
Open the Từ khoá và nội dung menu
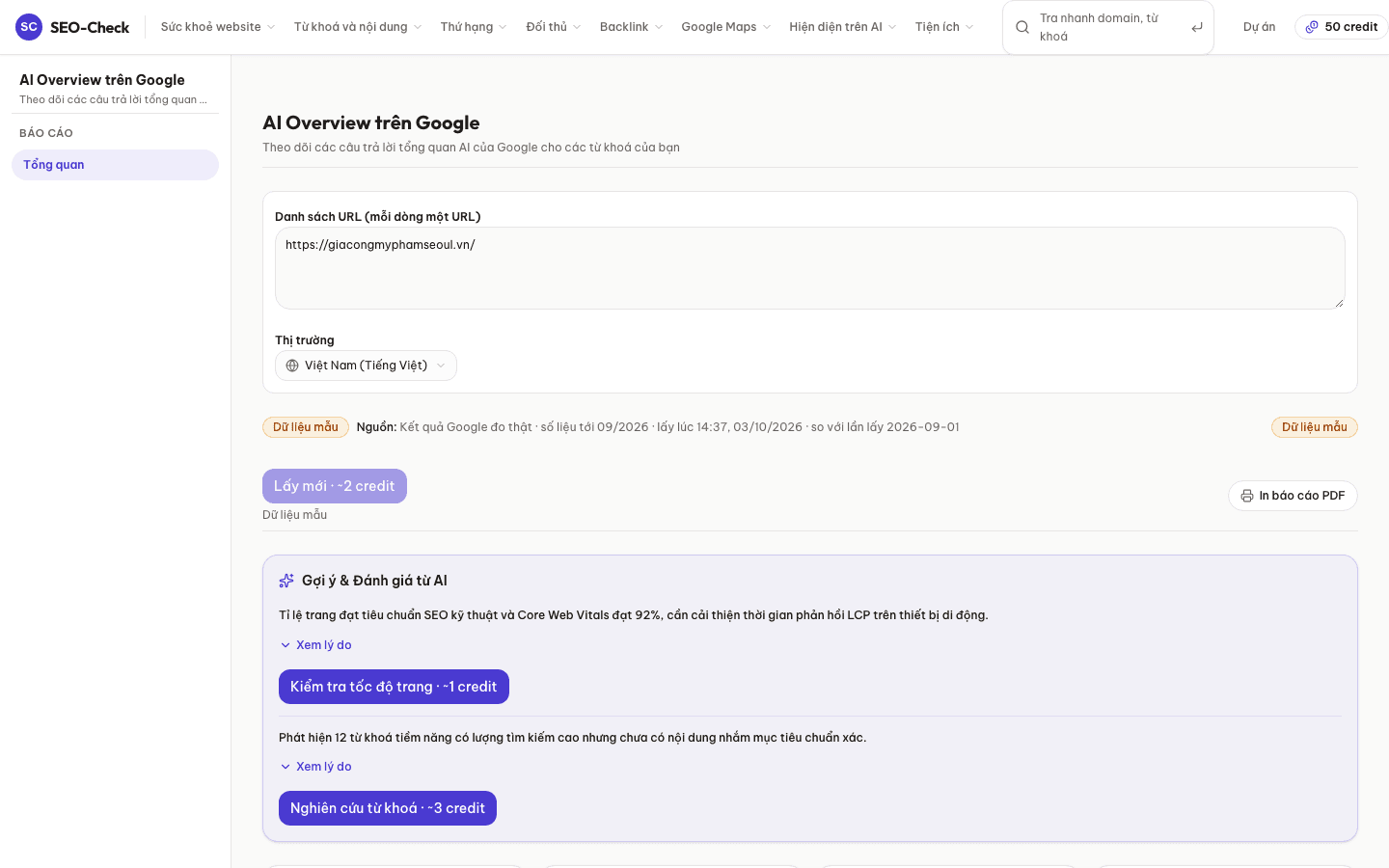coord(358,27)
